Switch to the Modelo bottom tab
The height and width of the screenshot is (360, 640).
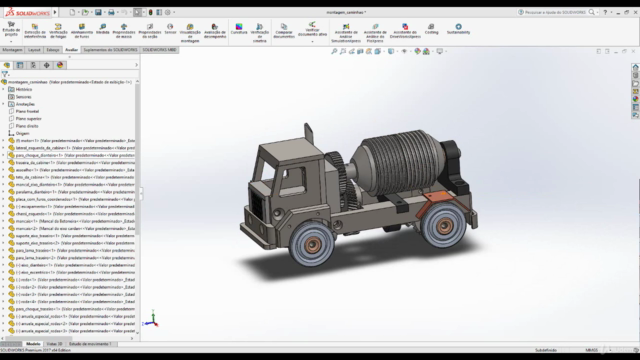pos(33,344)
